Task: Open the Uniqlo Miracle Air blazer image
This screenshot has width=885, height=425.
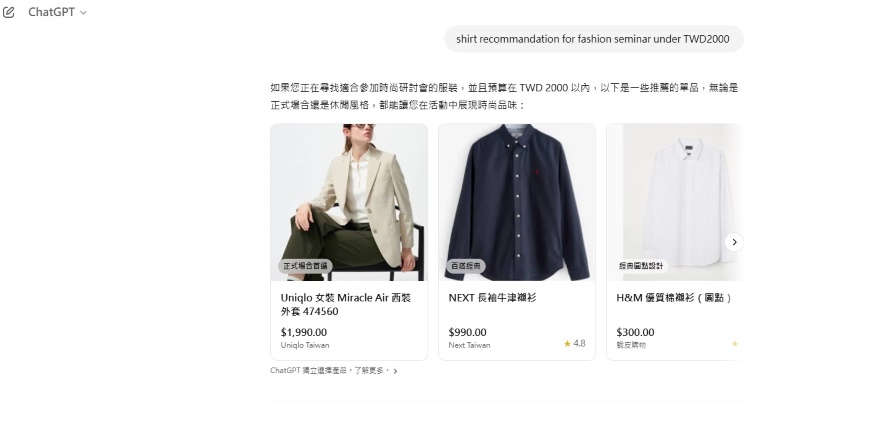Action: pos(349,202)
